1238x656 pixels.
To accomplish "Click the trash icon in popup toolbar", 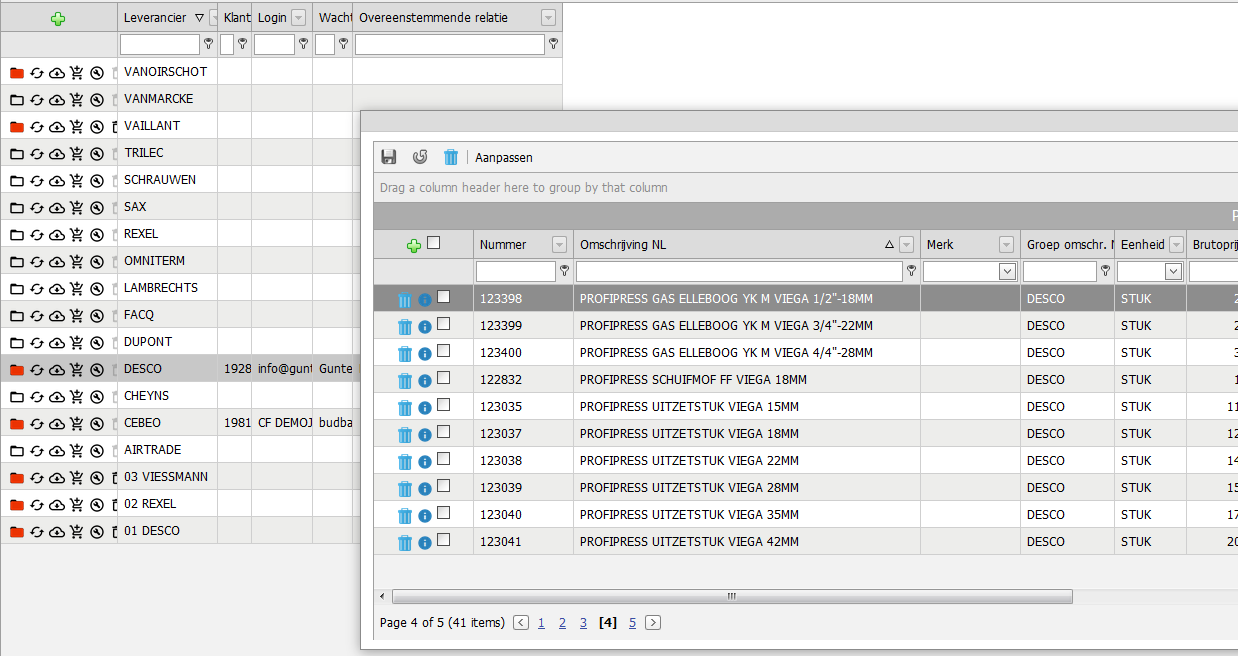I will [x=451, y=157].
